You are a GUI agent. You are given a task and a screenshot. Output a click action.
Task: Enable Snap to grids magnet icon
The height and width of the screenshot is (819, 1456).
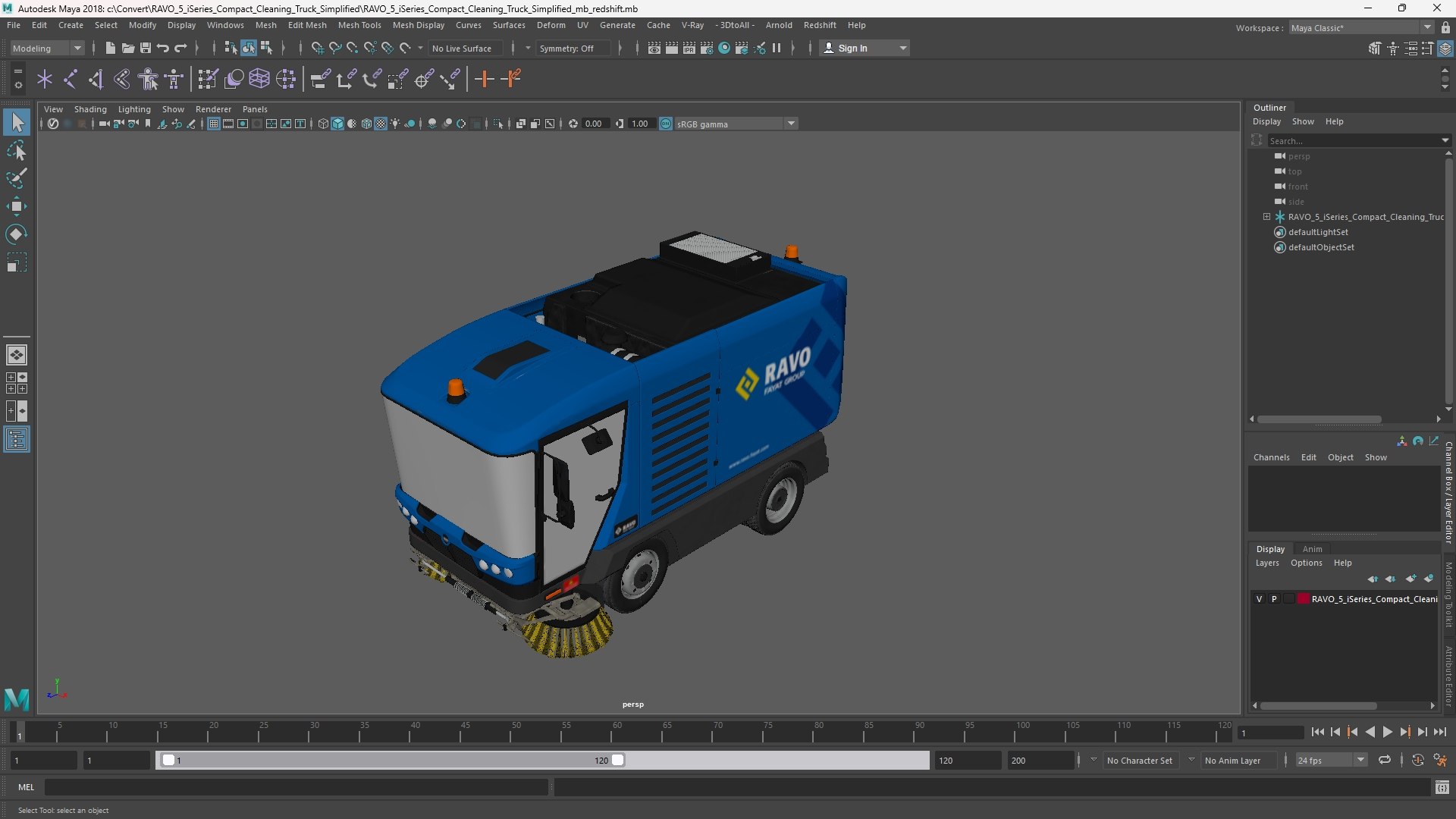point(317,48)
